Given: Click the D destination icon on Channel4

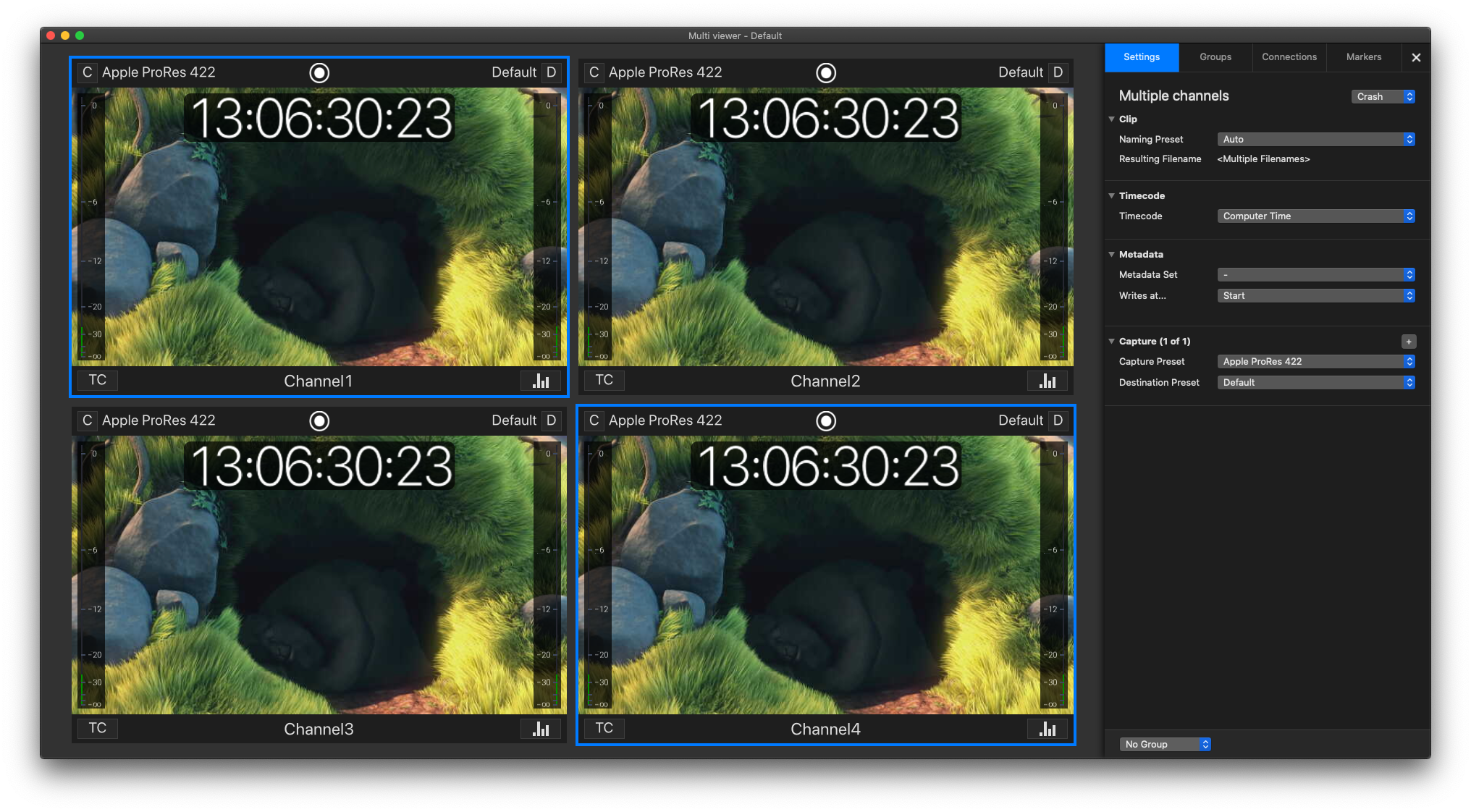Looking at the screenshot, I should (1058, 420).
